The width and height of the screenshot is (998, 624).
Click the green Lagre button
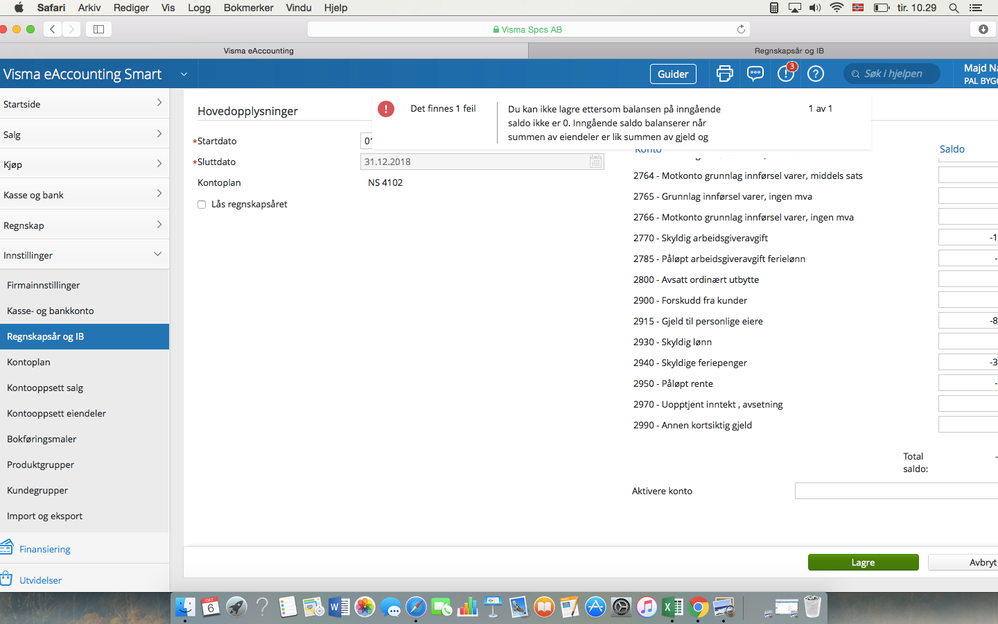click(x=863, y=562)
